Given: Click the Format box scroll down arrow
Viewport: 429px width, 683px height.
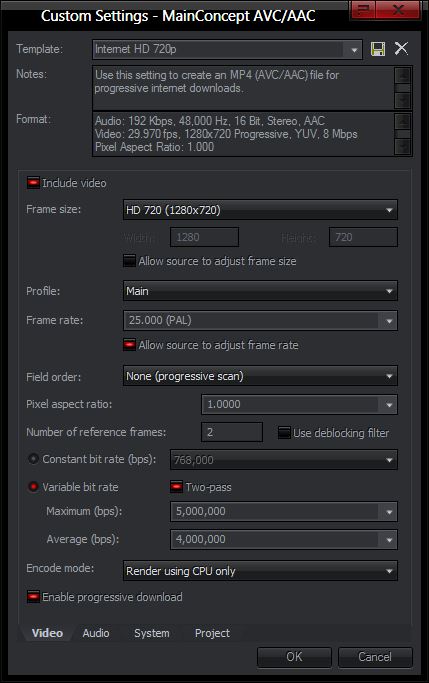Looking at the screenshot, I should click(x=403, y=147).
